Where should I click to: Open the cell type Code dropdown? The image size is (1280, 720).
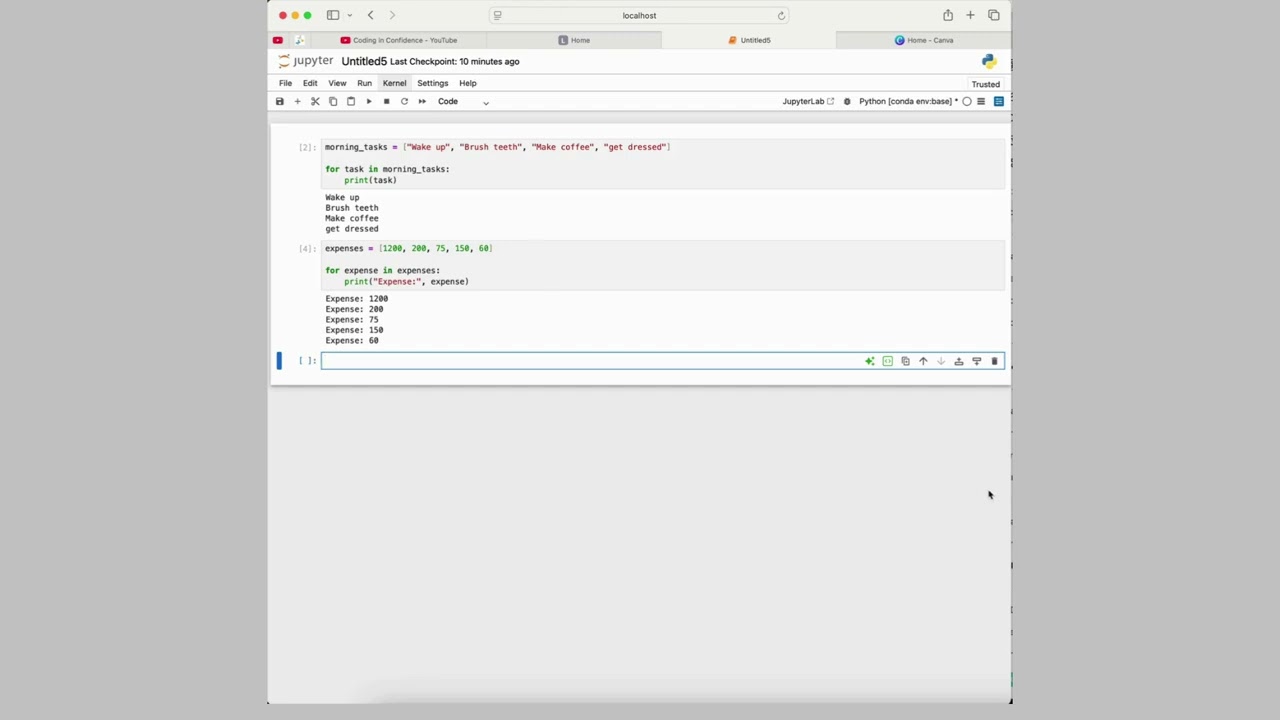462,101
